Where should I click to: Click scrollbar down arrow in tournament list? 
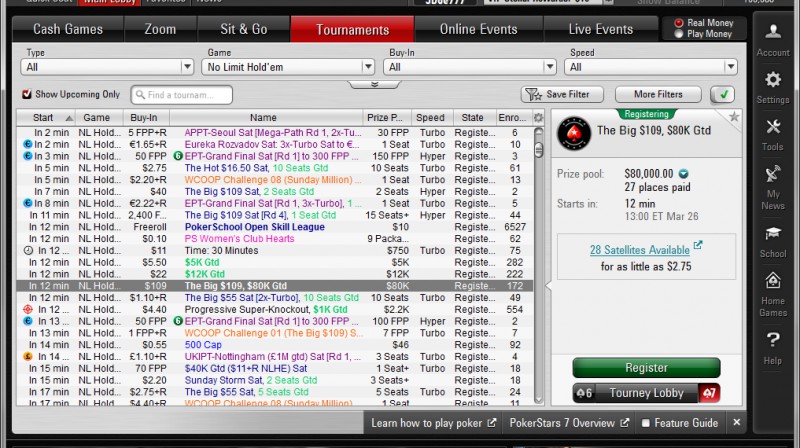click(539, 400)
